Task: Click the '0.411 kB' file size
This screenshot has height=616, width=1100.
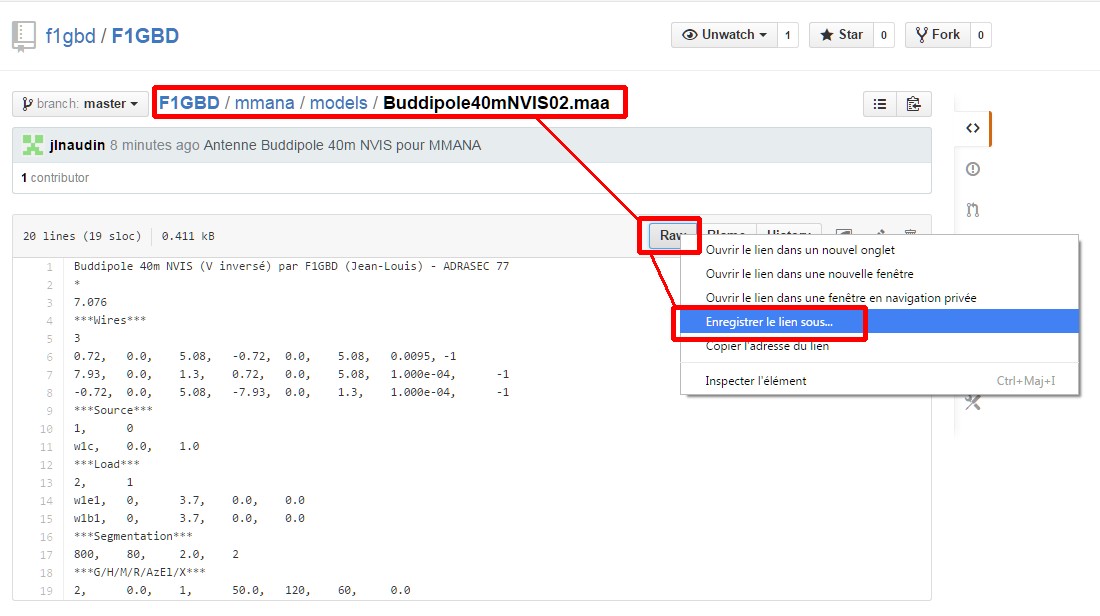Action: (188, 236)
